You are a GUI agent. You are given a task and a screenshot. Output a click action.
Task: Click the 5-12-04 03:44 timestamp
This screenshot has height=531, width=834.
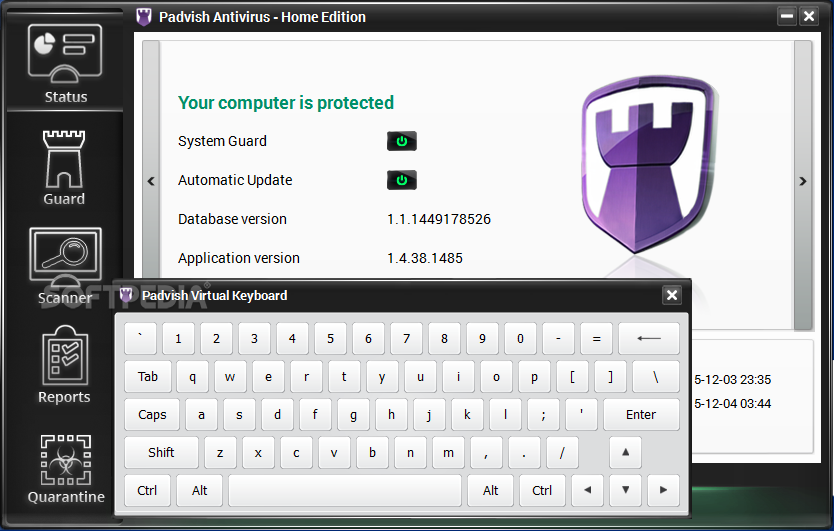click(x=732, y=404)
